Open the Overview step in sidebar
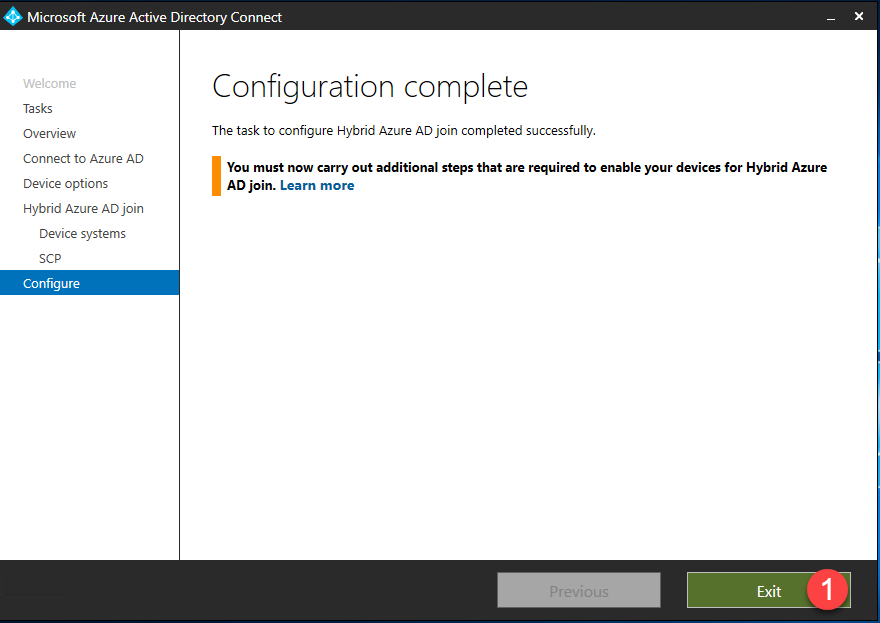The image size is (880, 623). tap(49, 134)
